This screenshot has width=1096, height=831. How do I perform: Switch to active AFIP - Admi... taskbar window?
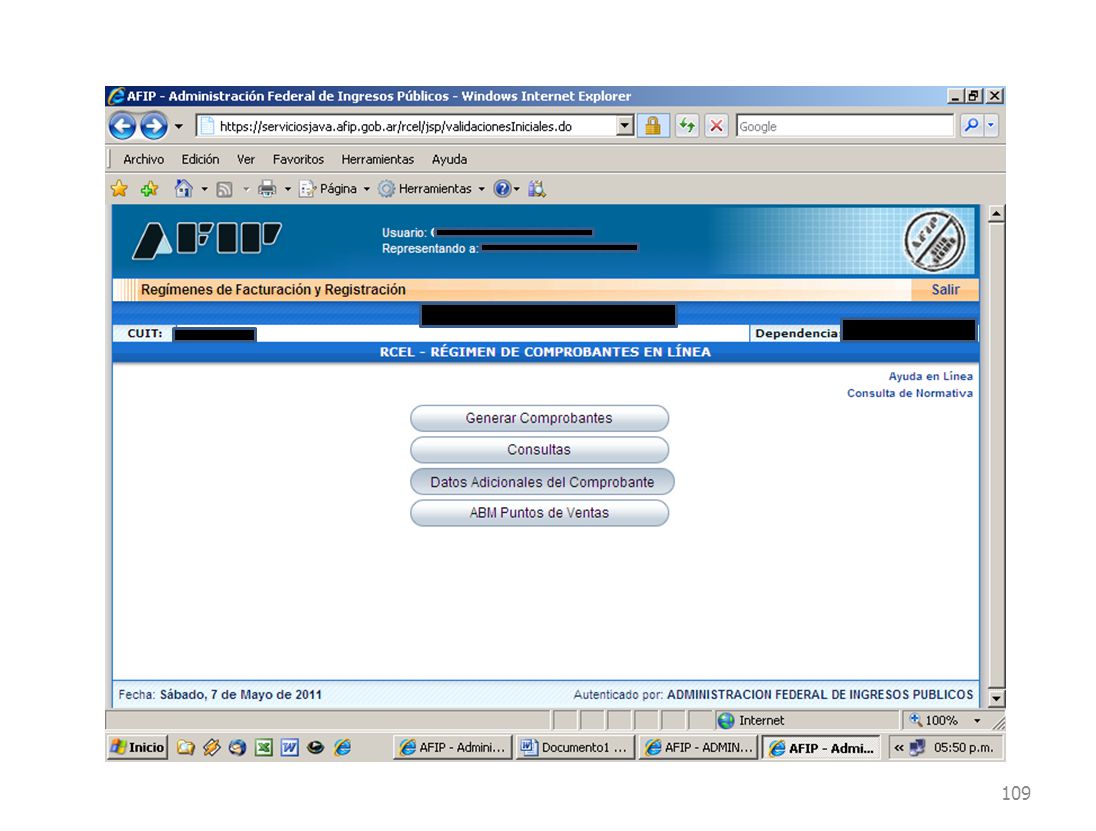[821, 747]
